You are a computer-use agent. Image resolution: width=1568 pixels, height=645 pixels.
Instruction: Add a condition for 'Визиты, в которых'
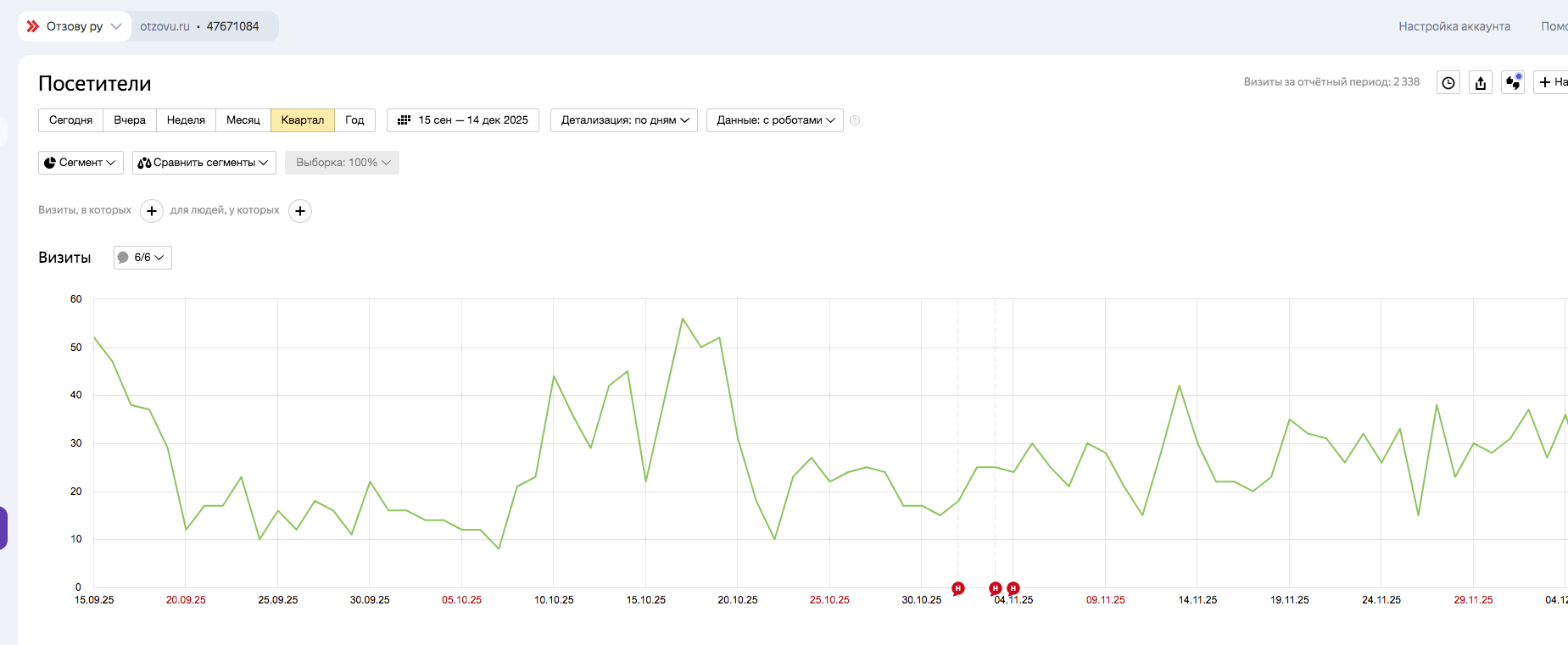(152, 211)
